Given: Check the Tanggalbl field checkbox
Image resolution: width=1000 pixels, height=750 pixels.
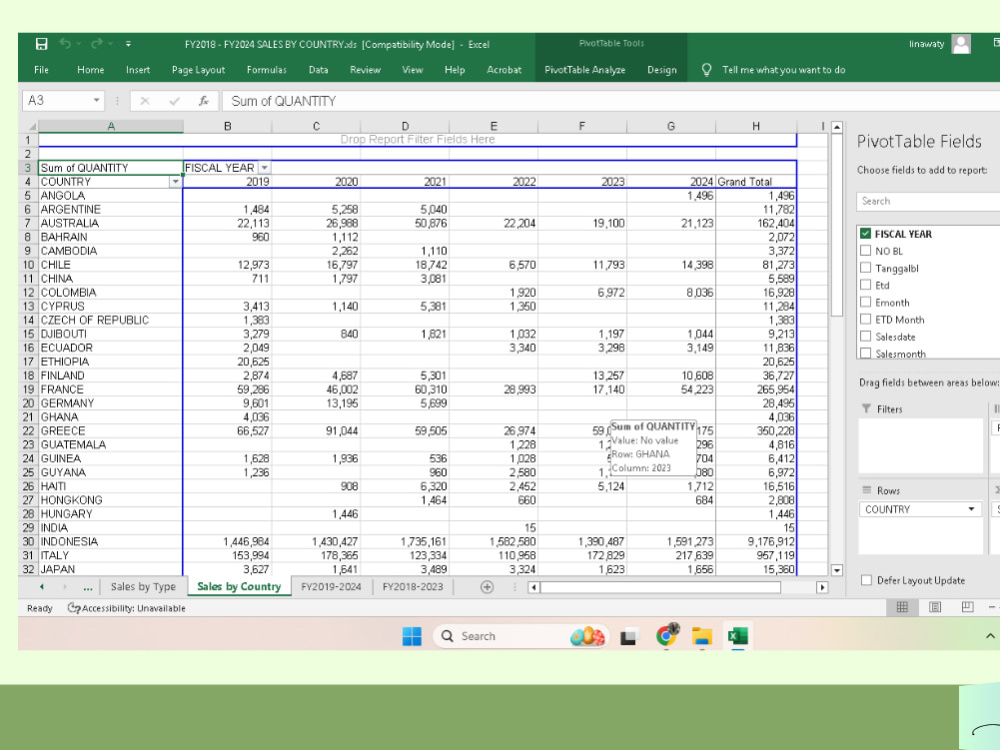Looking at the screenshot, I should [865, 268].
